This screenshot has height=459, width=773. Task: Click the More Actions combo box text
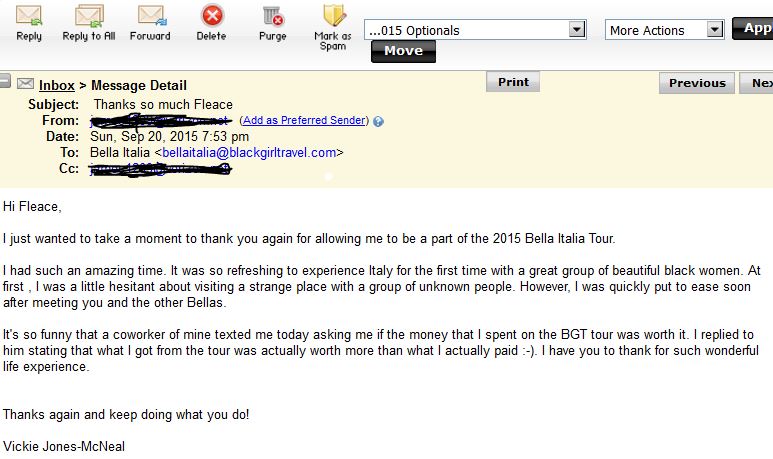pos(647,31)
